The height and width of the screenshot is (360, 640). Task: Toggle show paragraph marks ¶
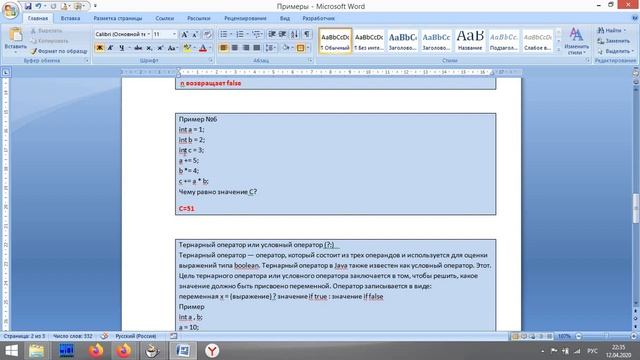click(x=307, y=34)
